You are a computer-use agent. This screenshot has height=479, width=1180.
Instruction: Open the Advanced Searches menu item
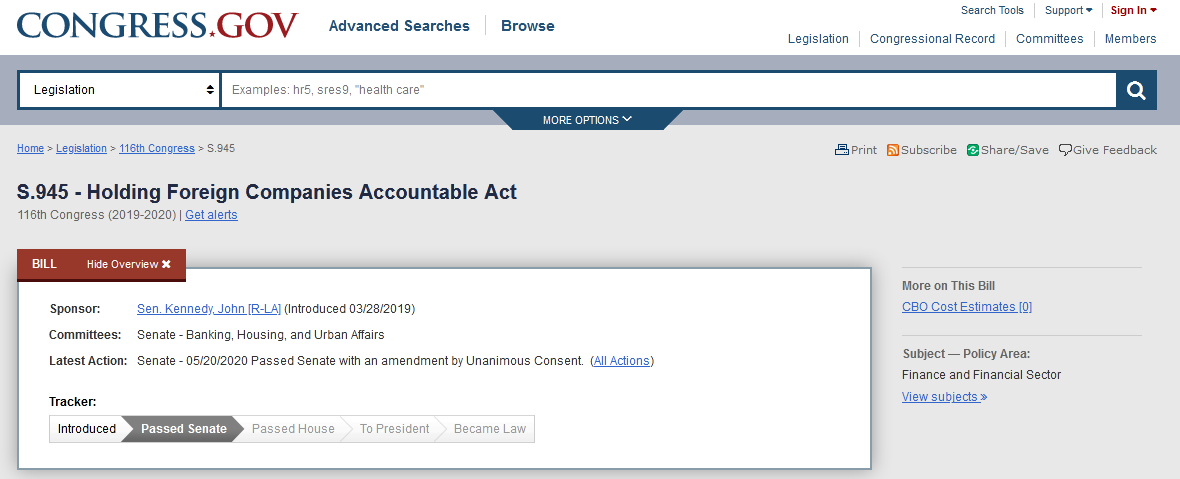[399, 26]
